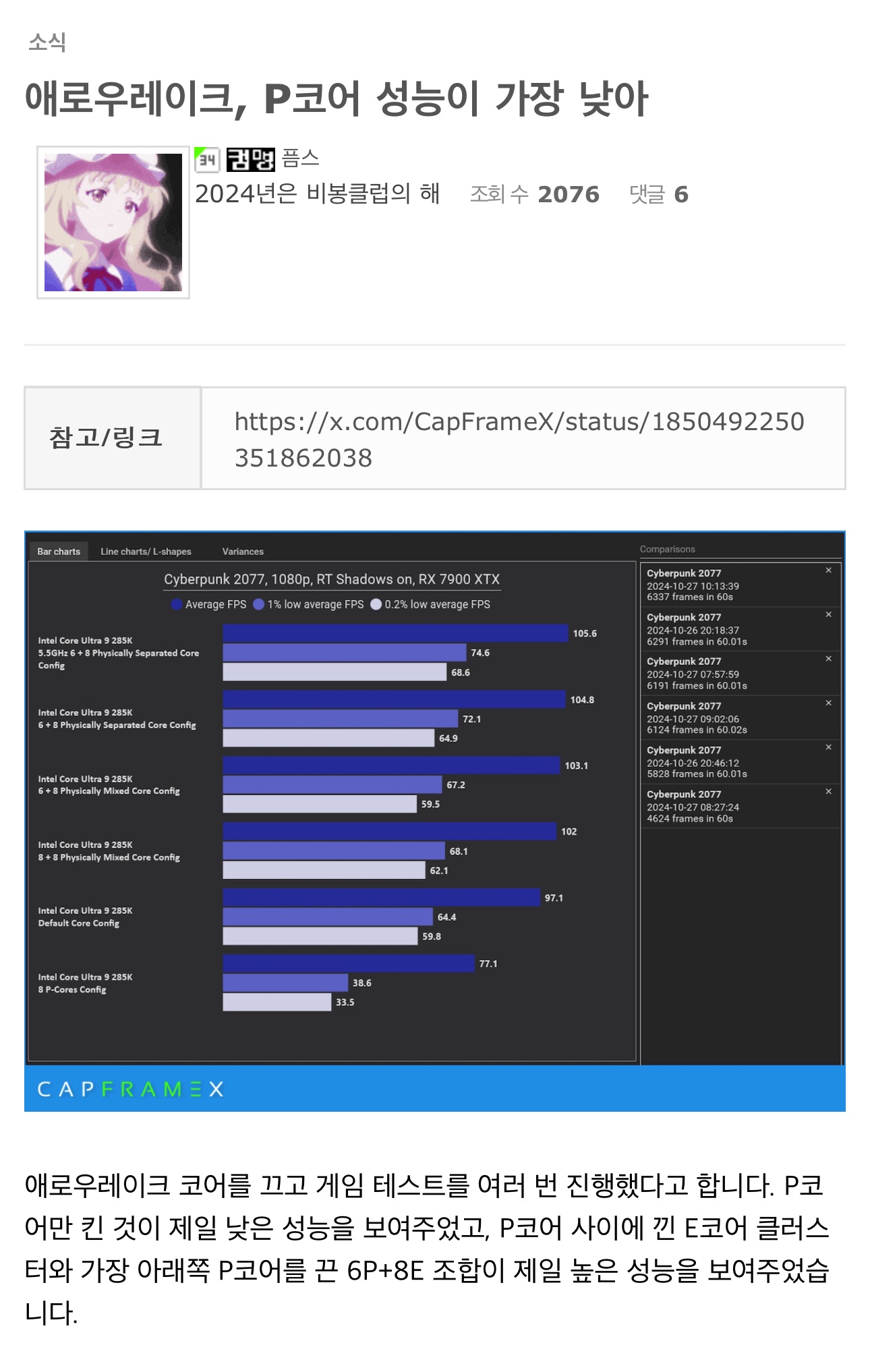Remove the 20:46:12 Cyberpunk comparison entry

point(828,747)
